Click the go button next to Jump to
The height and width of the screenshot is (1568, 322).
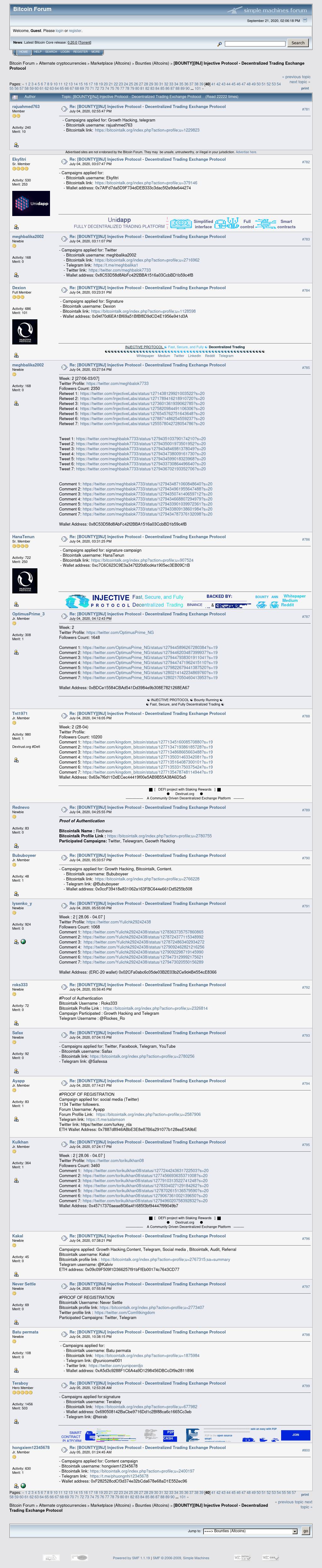point(306,1531)
